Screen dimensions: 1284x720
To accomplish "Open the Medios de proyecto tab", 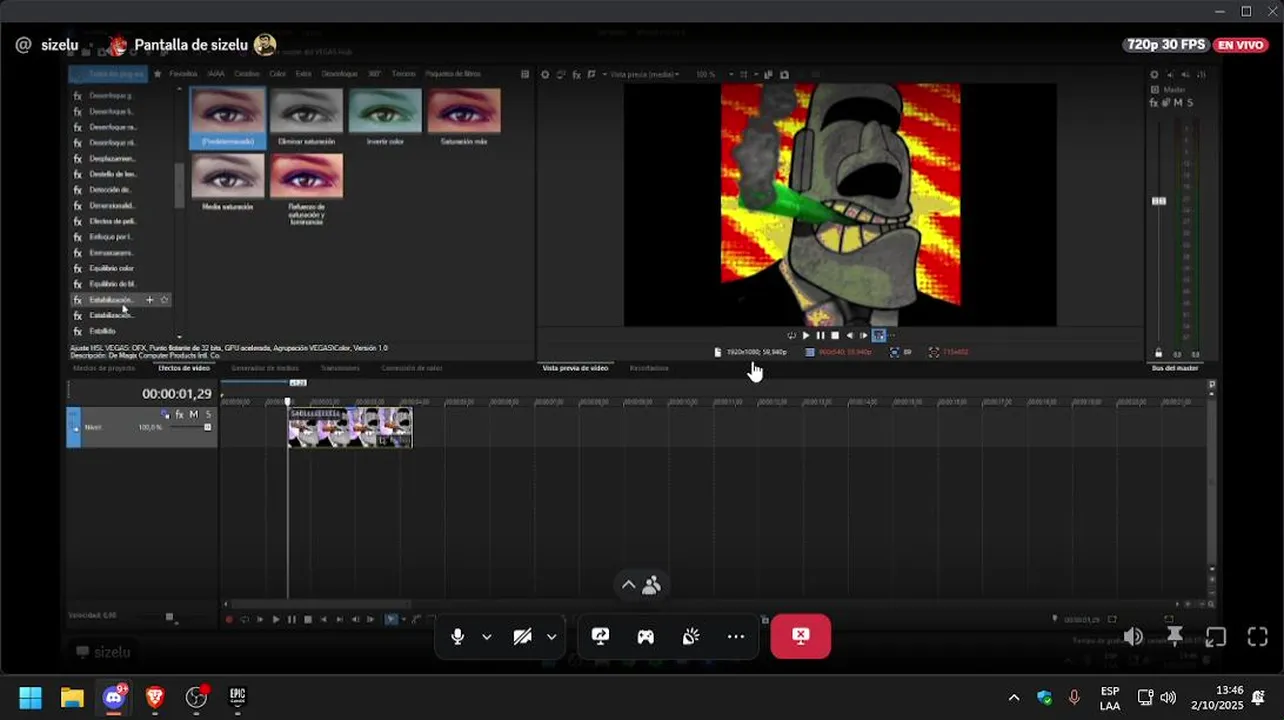I will [104, 368].
